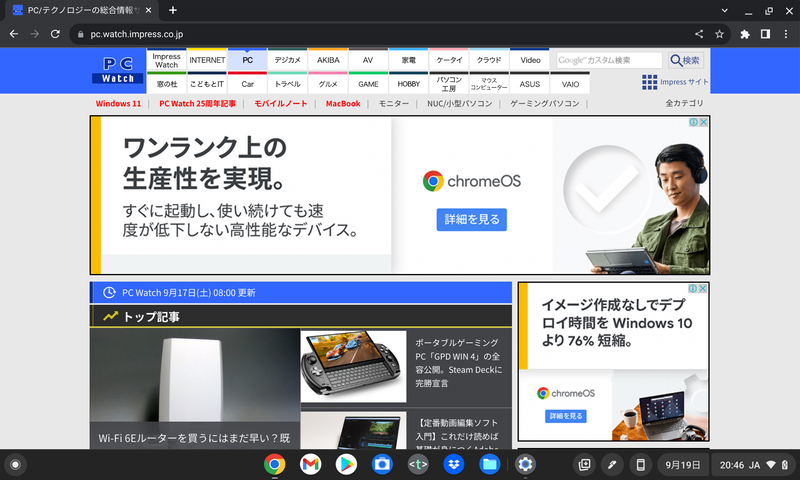Close the PC Watch browser tab

point(148,10)
